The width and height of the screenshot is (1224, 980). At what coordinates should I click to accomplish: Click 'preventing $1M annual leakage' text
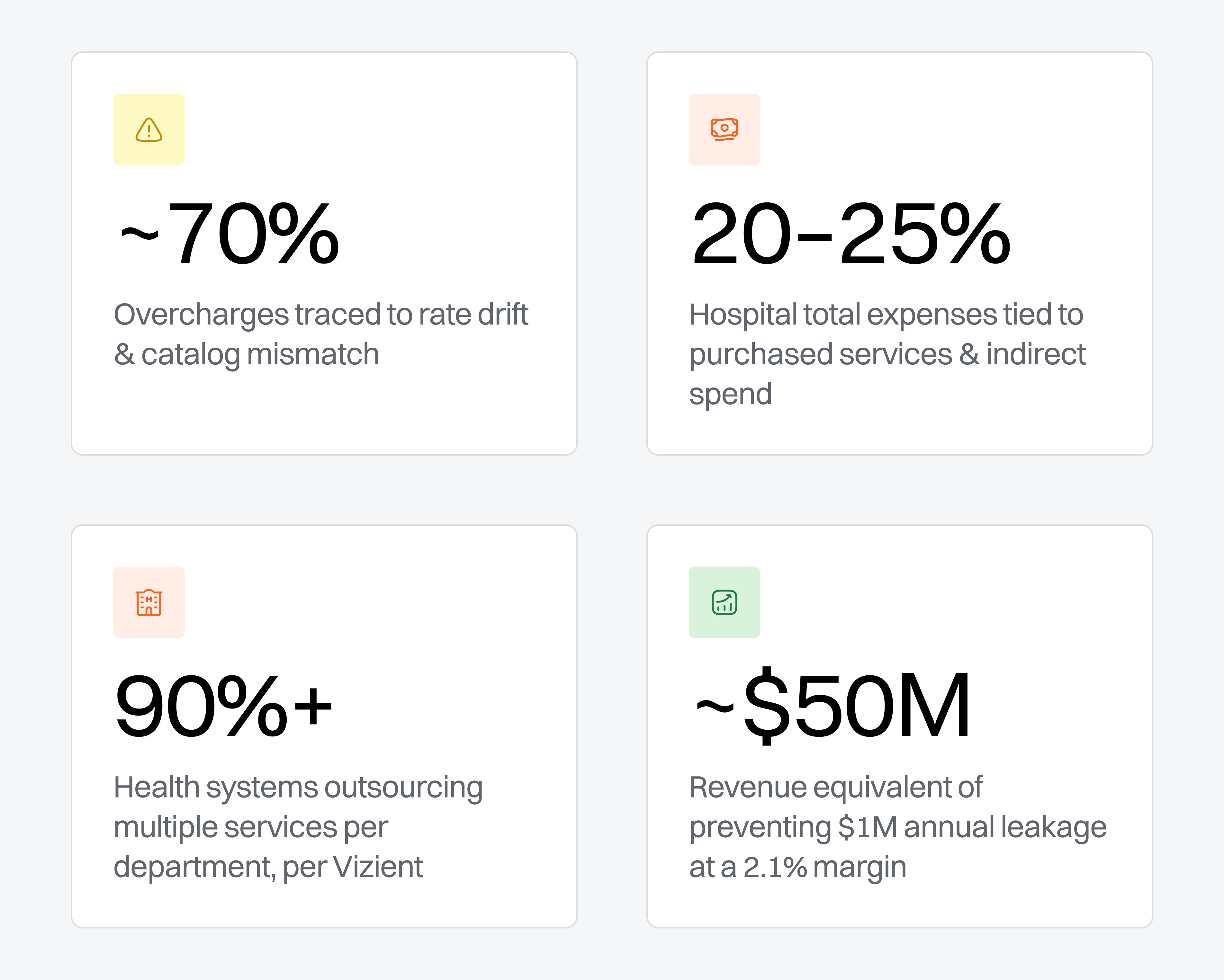point(898,828)
